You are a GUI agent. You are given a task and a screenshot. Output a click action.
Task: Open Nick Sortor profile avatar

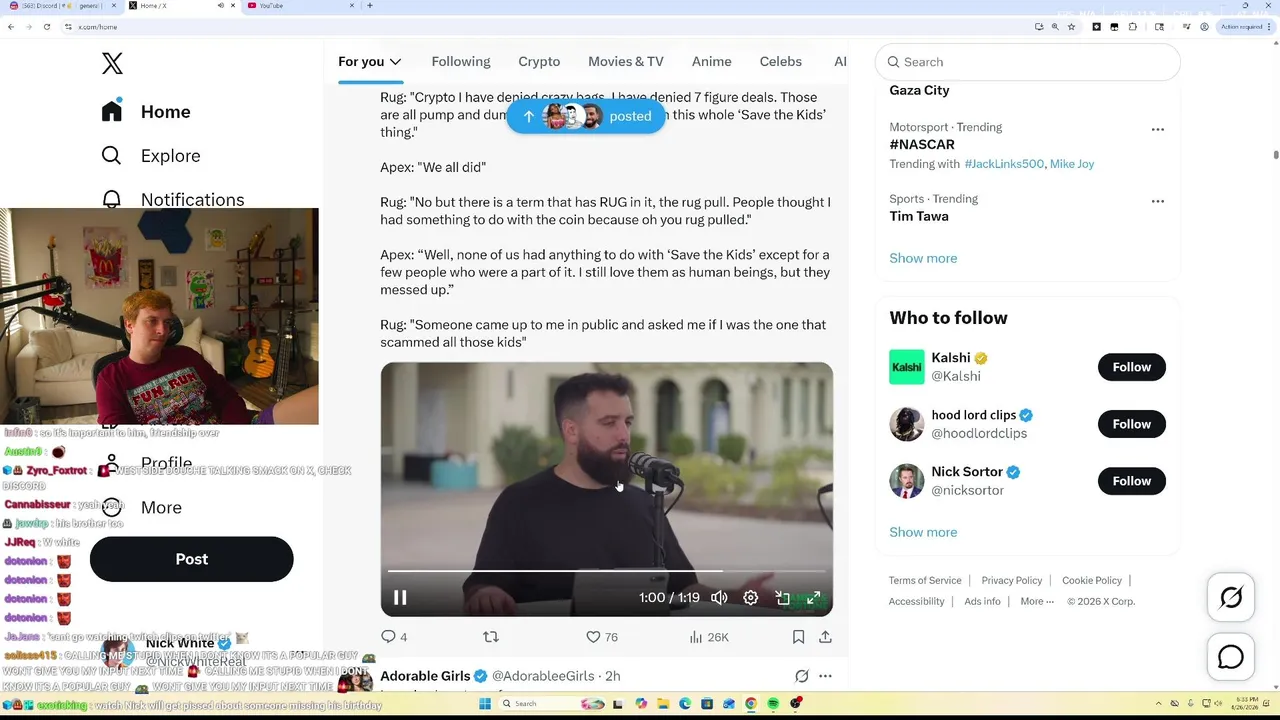pos(907,481)
